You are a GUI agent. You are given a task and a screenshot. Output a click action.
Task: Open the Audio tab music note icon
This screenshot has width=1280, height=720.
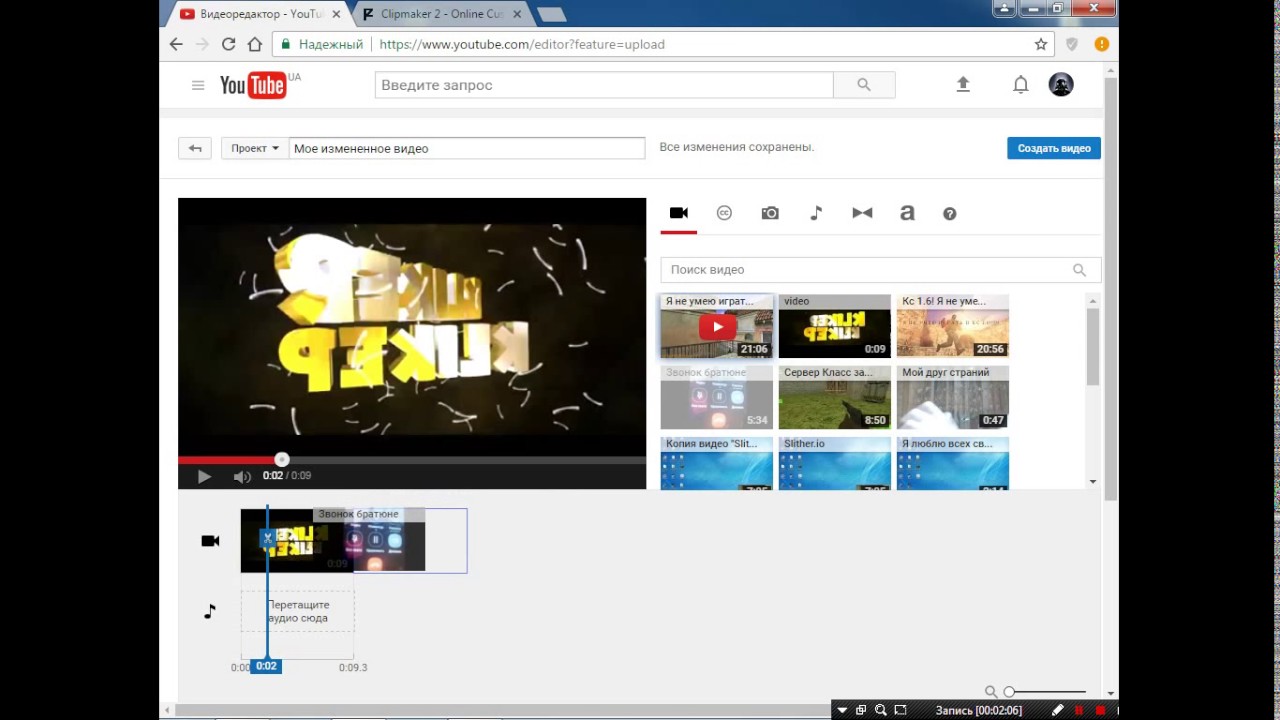[816, 213]
